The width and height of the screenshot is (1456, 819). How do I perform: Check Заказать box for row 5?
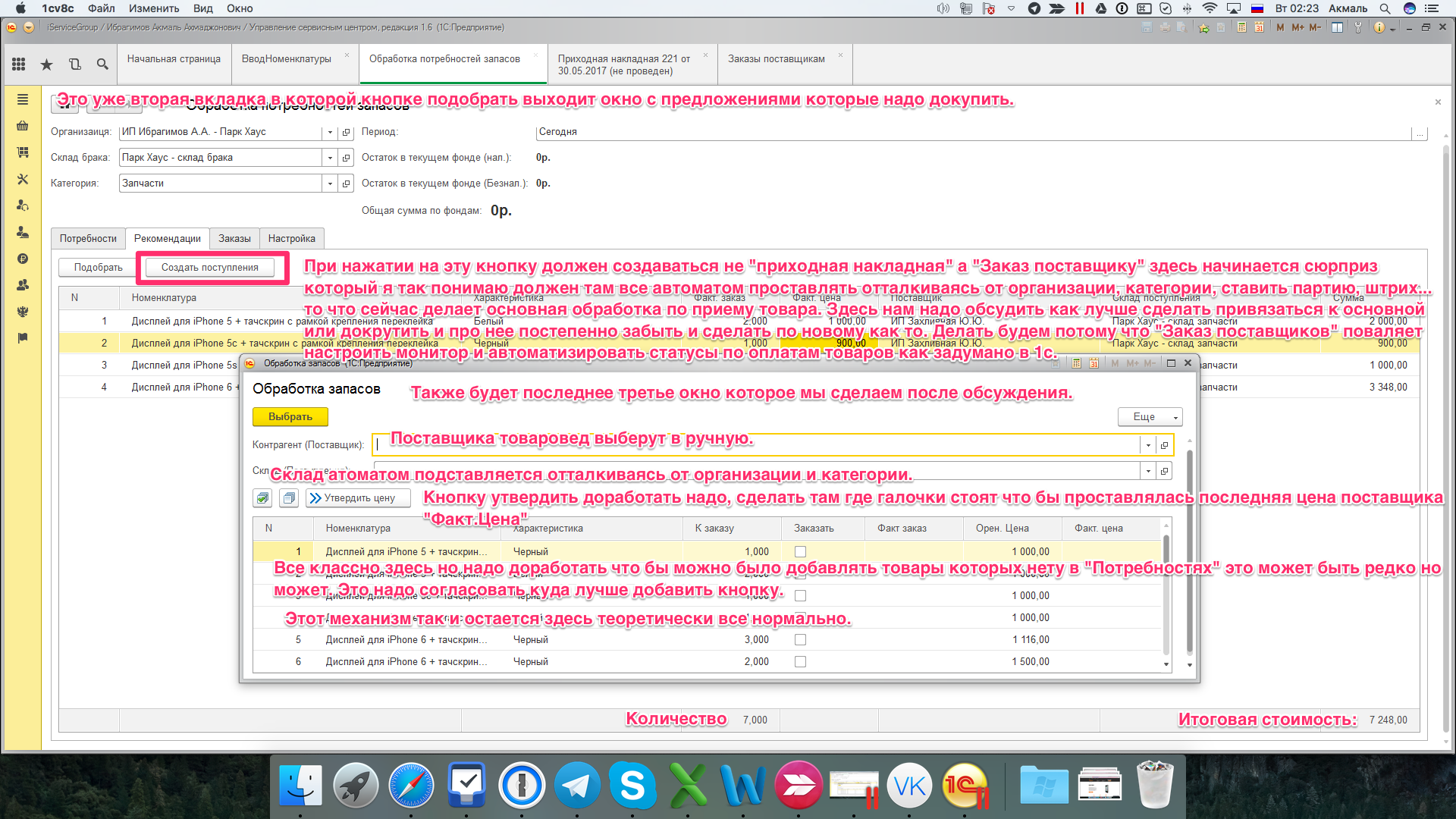(x=800, y=640)
